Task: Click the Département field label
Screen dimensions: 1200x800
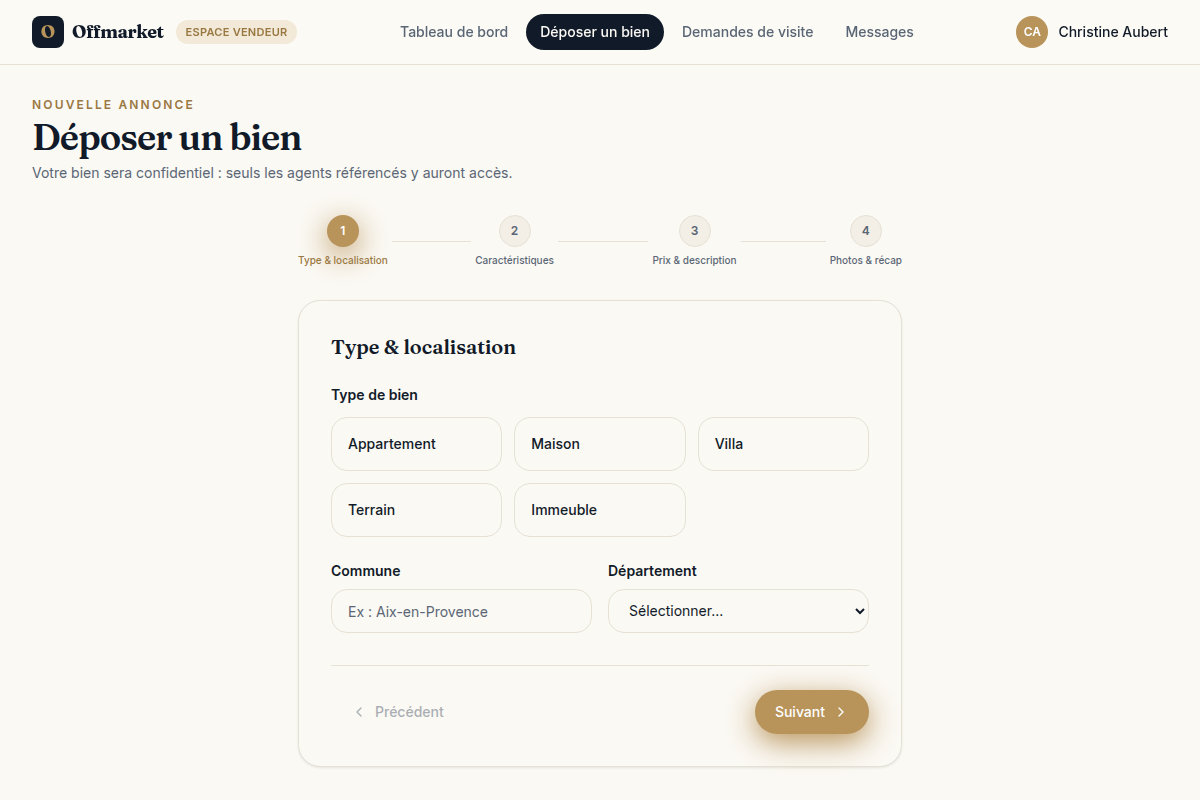Action: click(652, 571)
